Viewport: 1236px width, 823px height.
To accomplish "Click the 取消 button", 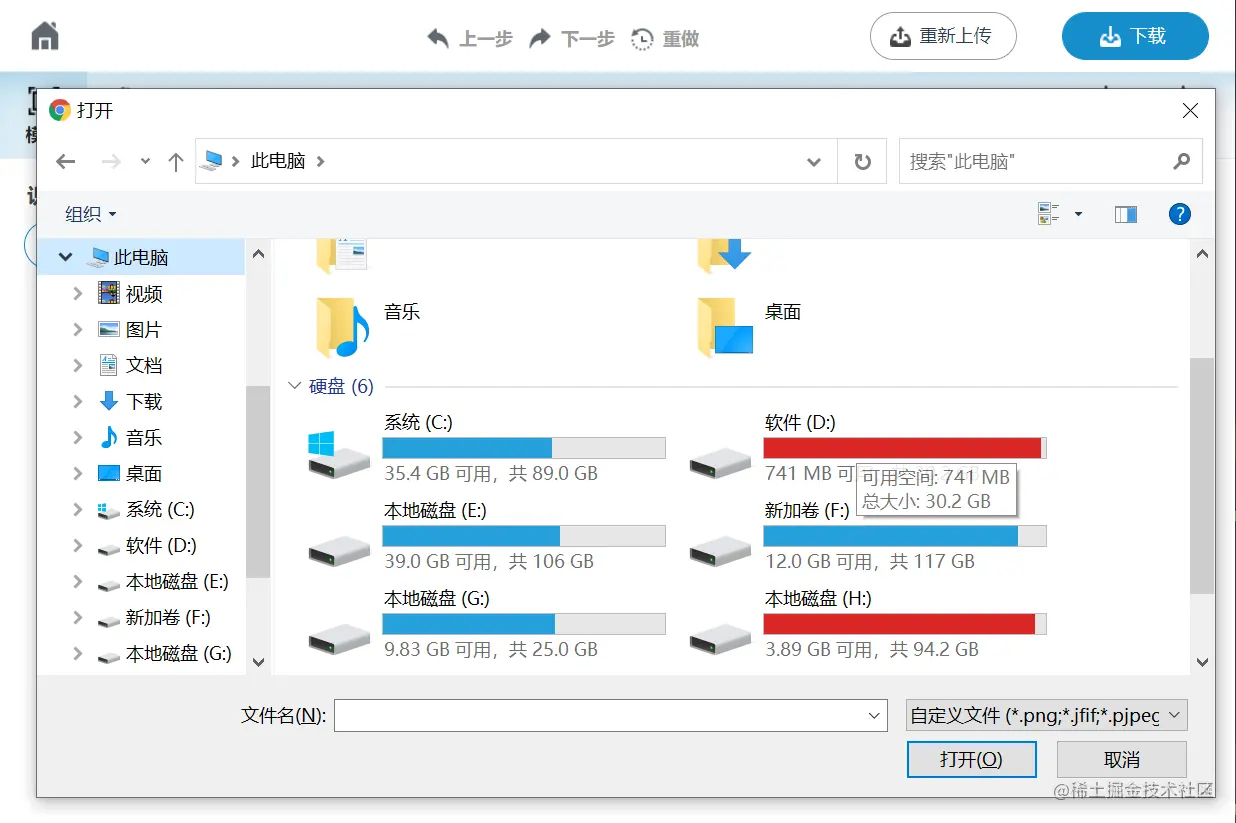I will pyautogui.click(x=1121, y=759).
